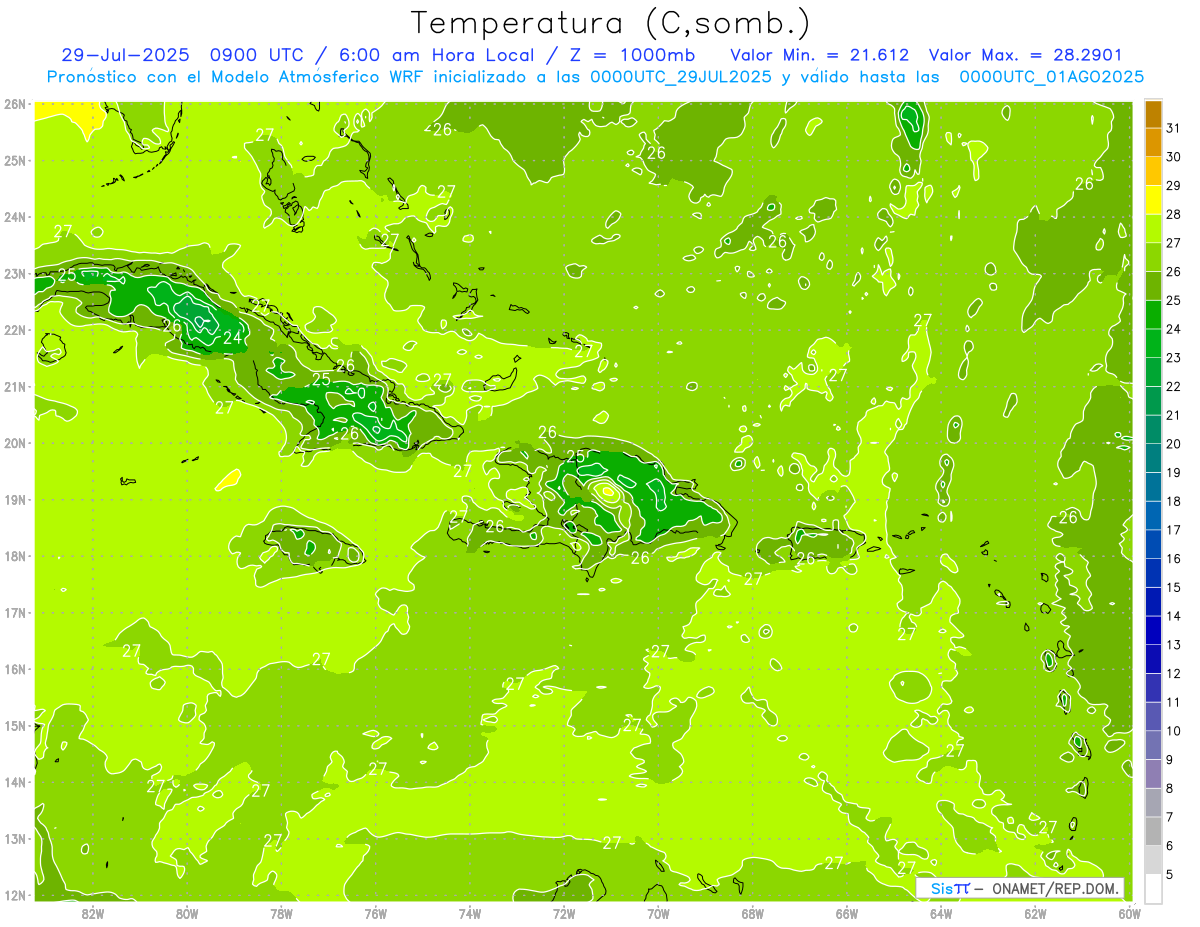Click the "74W" longitude axis label
This screenshot has width=1200, height=927.
pos(470,913)
